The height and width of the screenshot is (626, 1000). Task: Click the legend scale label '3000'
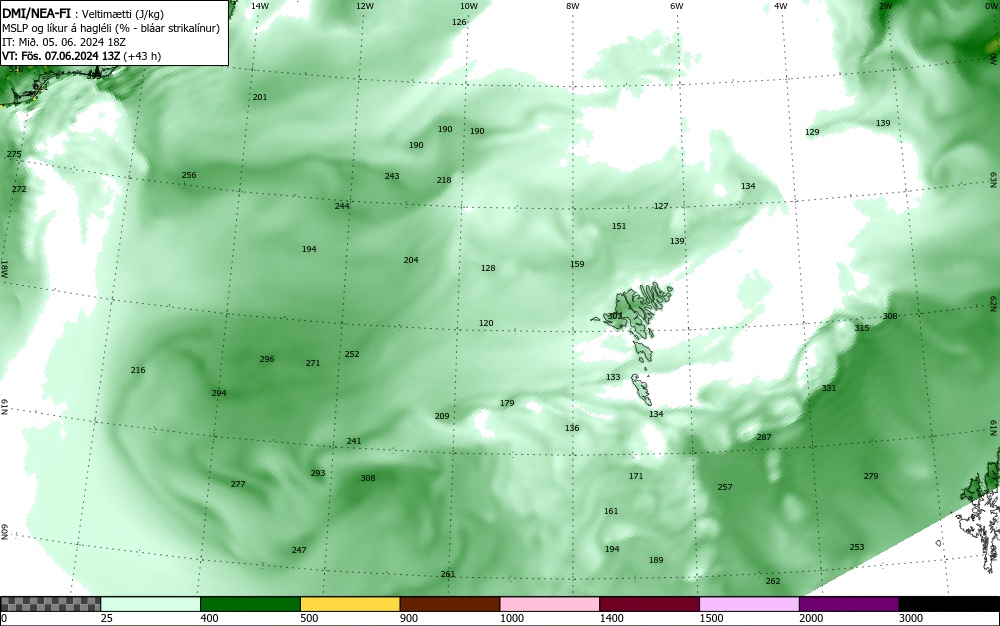click(x=911, y=618)
